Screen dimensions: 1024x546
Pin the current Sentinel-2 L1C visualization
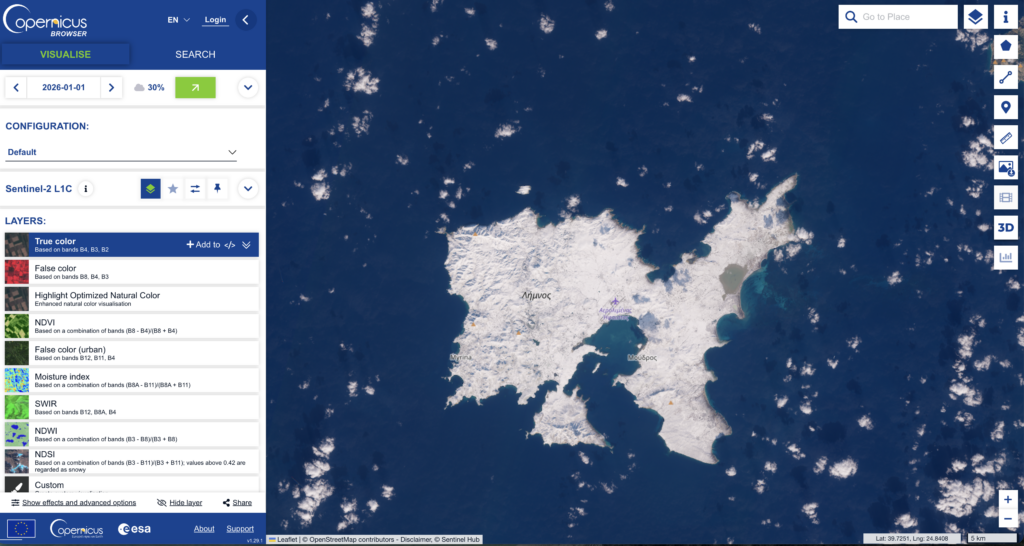[x=218, y=188]
